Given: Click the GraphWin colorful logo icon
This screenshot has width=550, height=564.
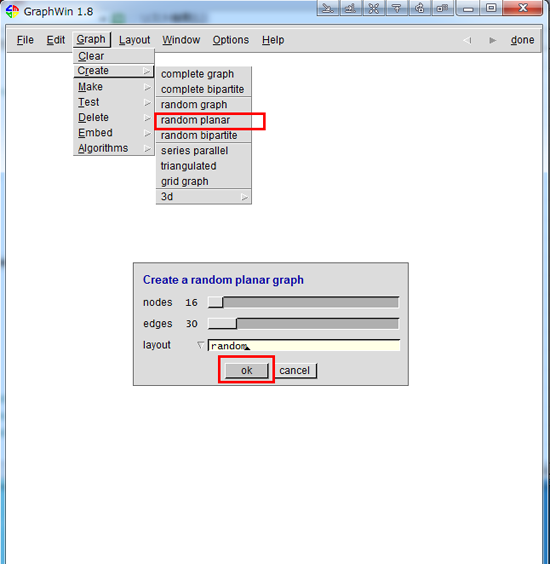Looking at the screenshot, I should pyautogui.click(x=12, y=11).
